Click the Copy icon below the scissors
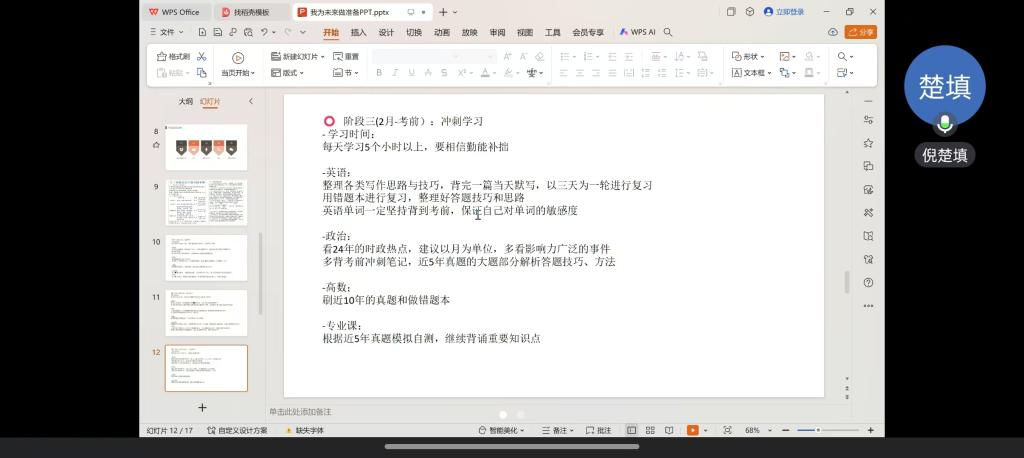This screenshot has height=458, width=1024. coord(202,73)
